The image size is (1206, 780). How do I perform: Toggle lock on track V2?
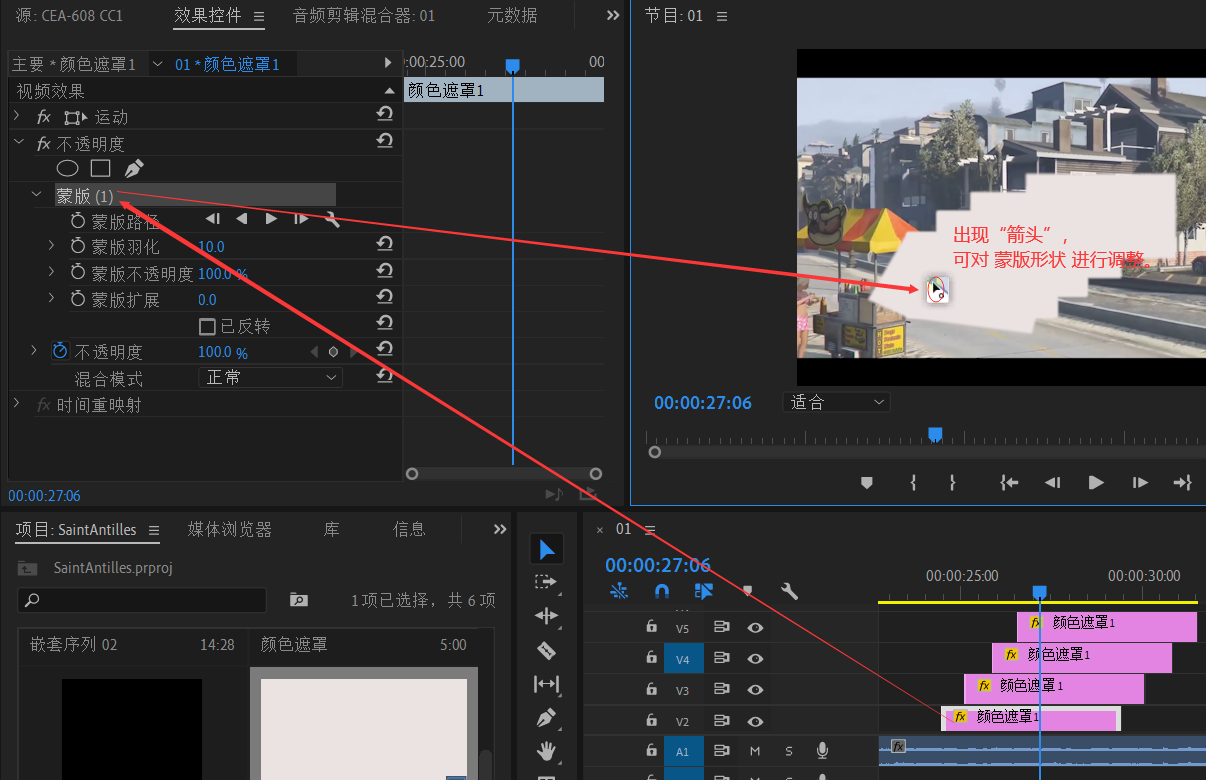[x=651, y=720]
